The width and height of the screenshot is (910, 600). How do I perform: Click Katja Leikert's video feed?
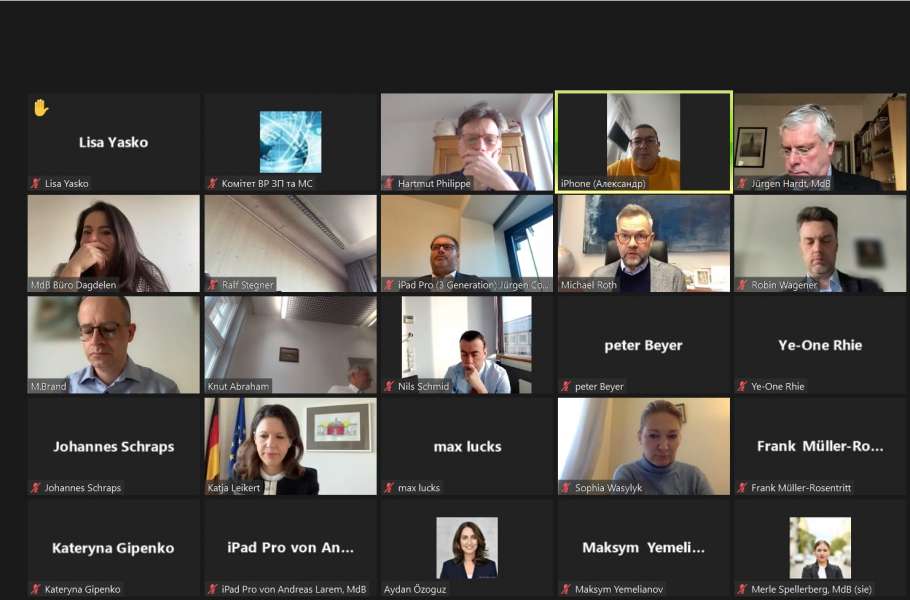coord(290,446)
